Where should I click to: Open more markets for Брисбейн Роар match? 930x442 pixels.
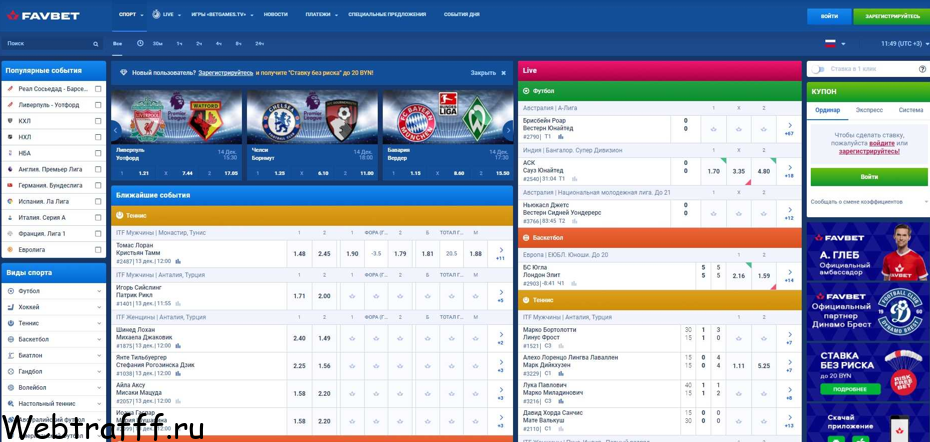(789, 129)
